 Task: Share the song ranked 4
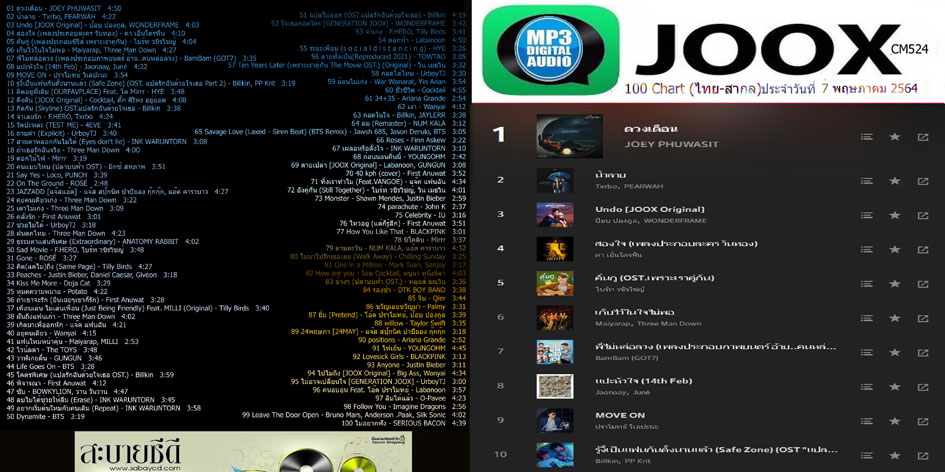[x=923, y=249]
